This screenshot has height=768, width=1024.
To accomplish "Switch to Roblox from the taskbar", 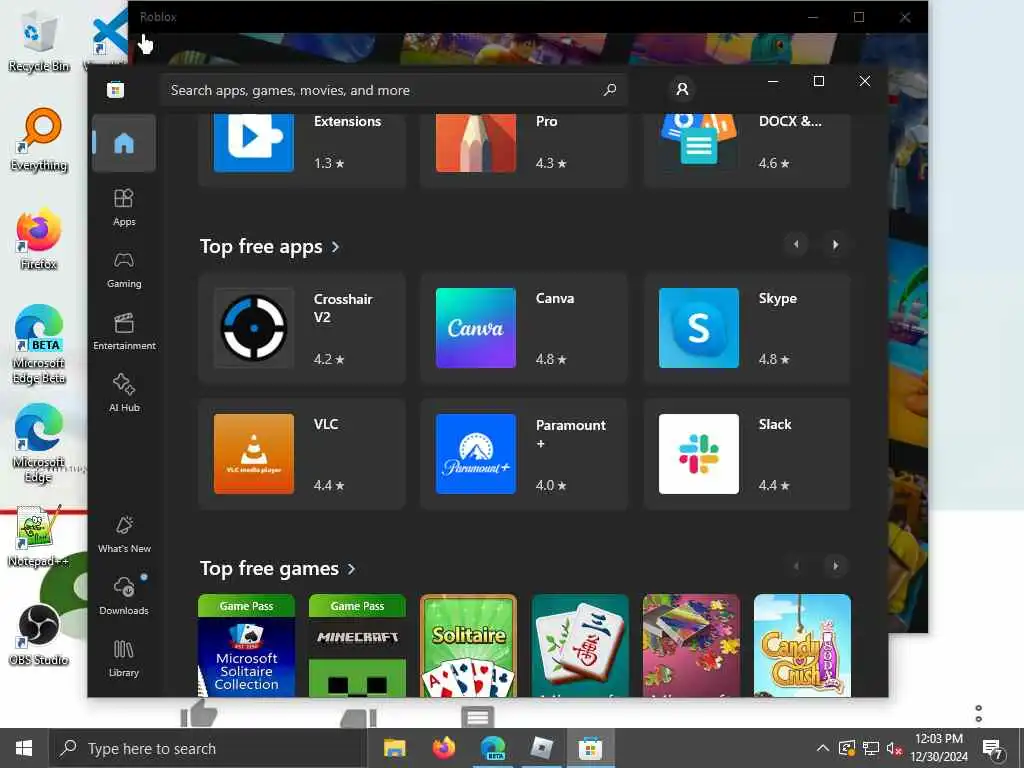I will click(542, 748).
